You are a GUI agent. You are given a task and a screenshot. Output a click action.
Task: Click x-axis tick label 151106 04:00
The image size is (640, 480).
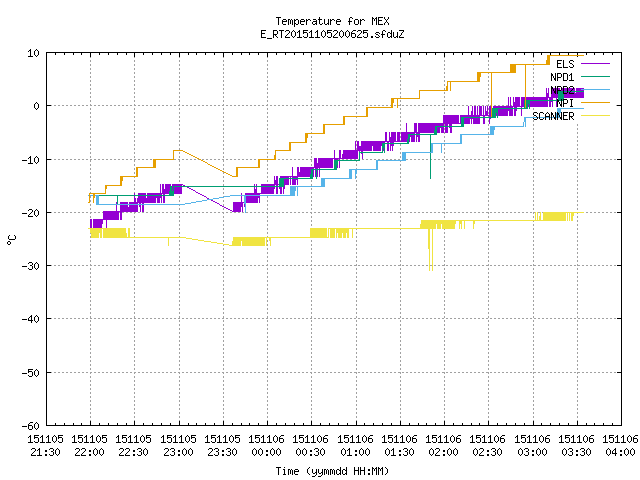tap(620, 446)
